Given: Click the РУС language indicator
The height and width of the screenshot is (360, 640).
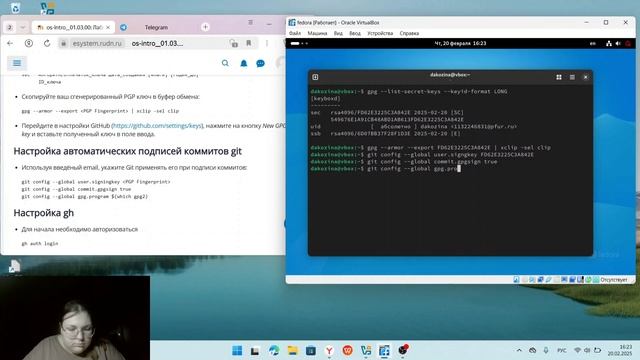Looking at the screenshot, I should coord(562,350).
